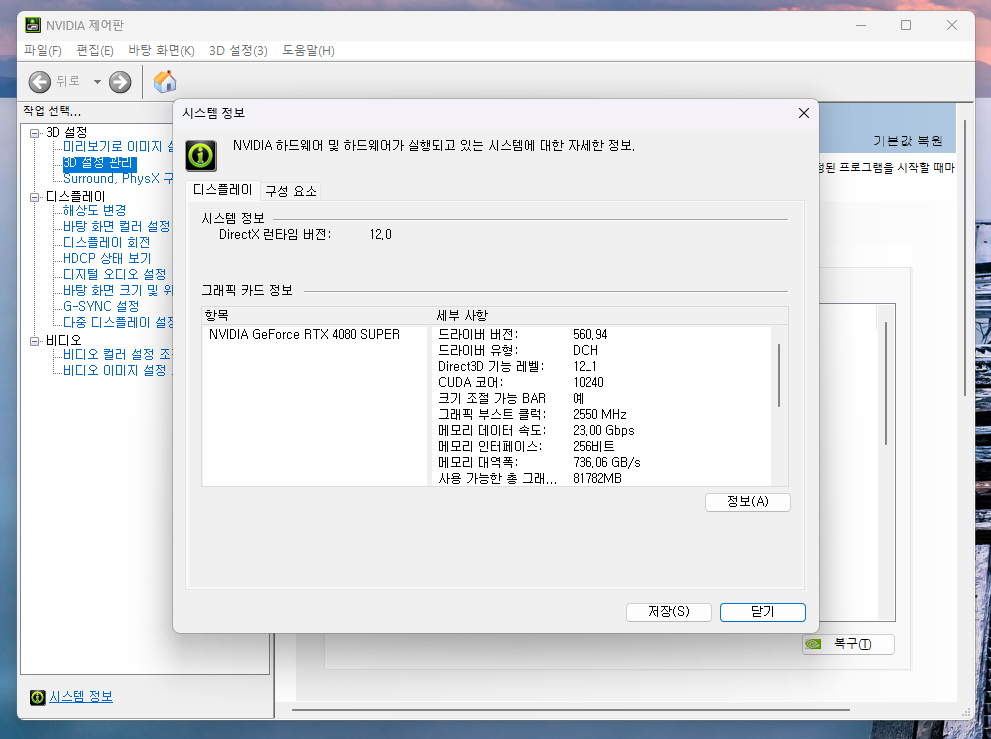The image size is (991, 739).
Task: Open 디지털 오디오 설정 tree item
Action: click(114, 274)
